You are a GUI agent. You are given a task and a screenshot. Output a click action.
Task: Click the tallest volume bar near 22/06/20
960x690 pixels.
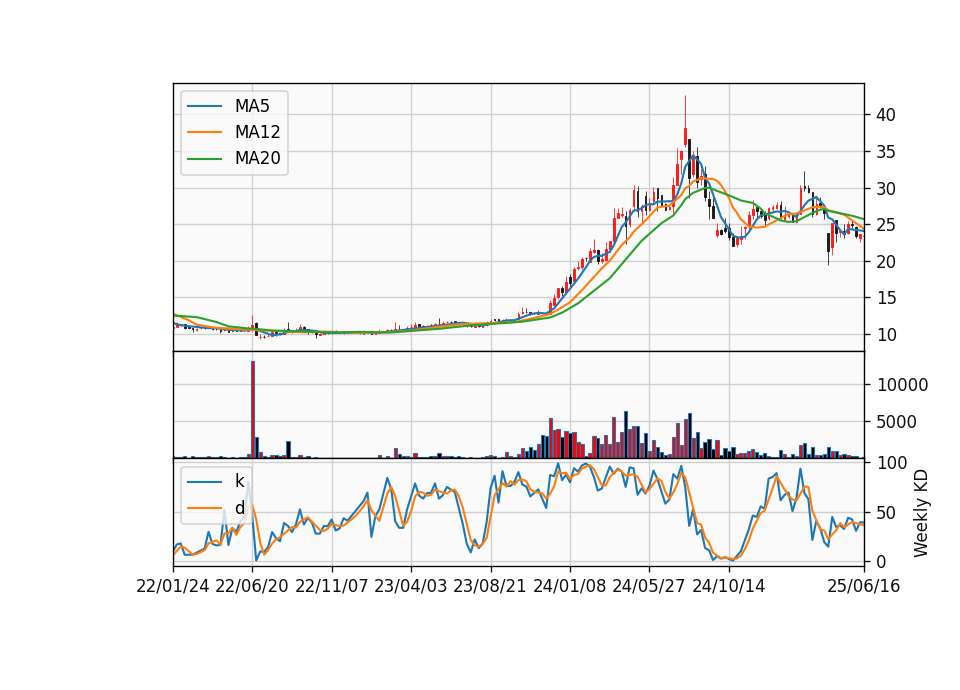(x=253, y=410)
